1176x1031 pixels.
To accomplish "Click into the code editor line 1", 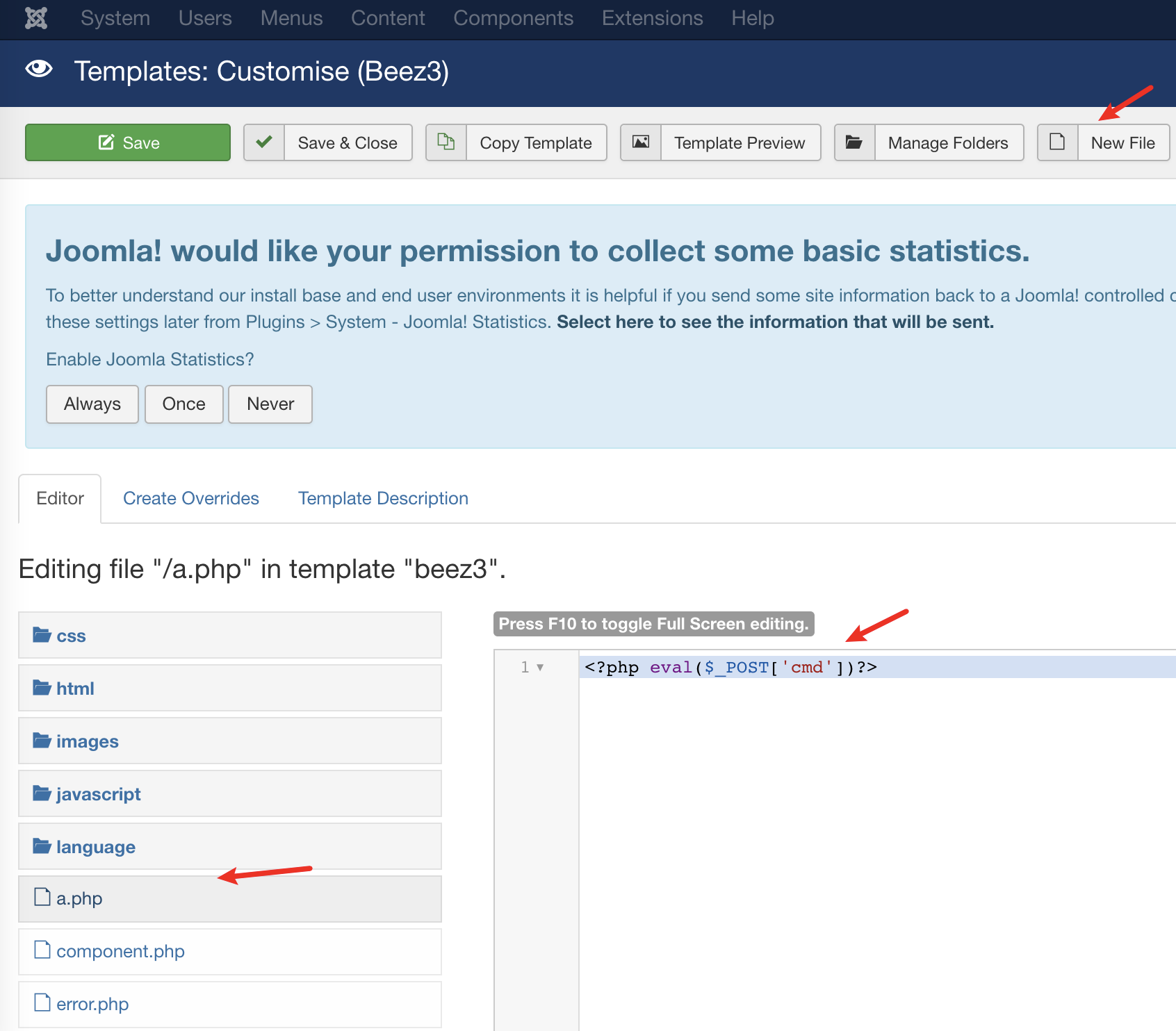I will click(877, 667).
